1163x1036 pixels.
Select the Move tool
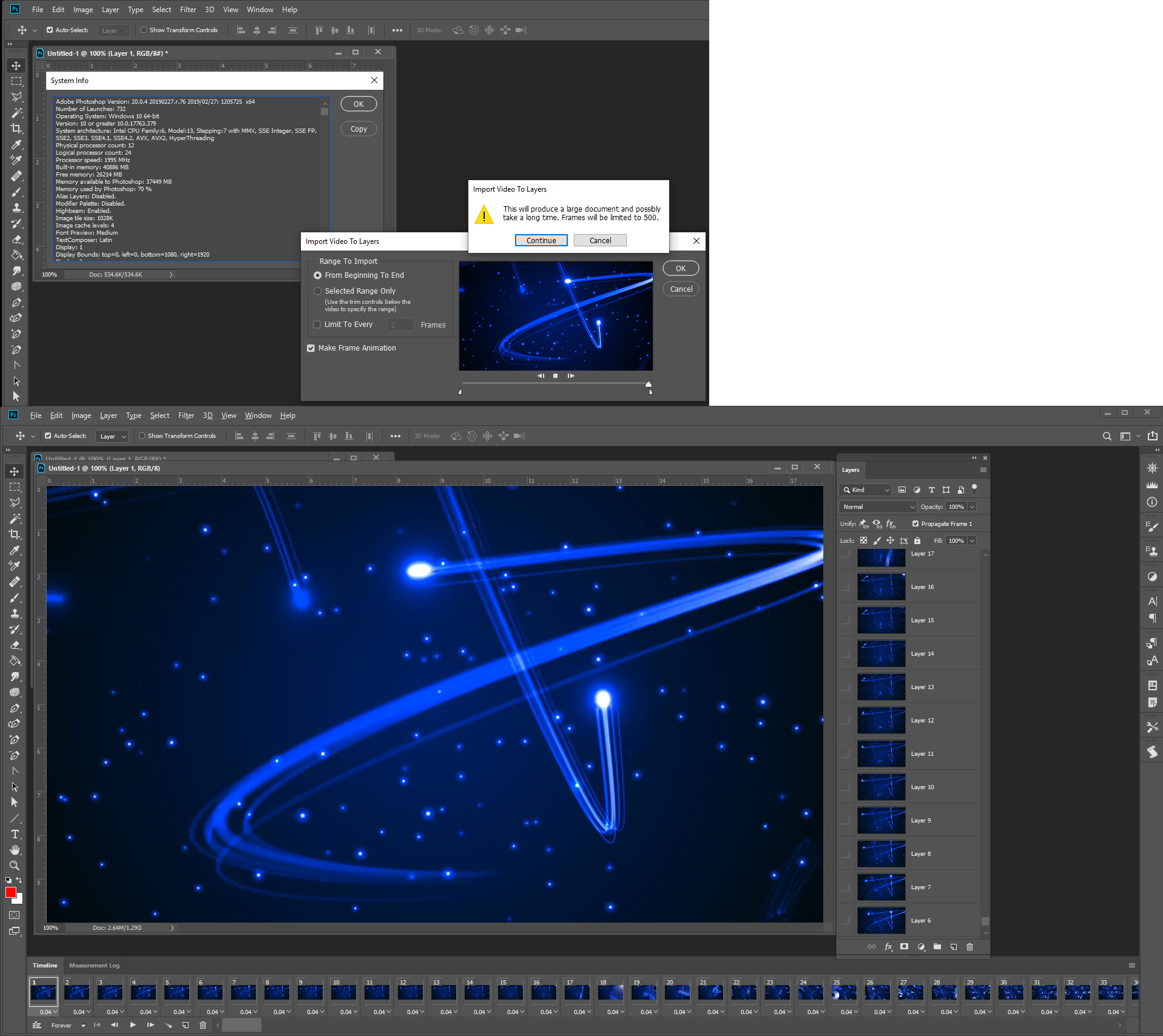point(15,471)
